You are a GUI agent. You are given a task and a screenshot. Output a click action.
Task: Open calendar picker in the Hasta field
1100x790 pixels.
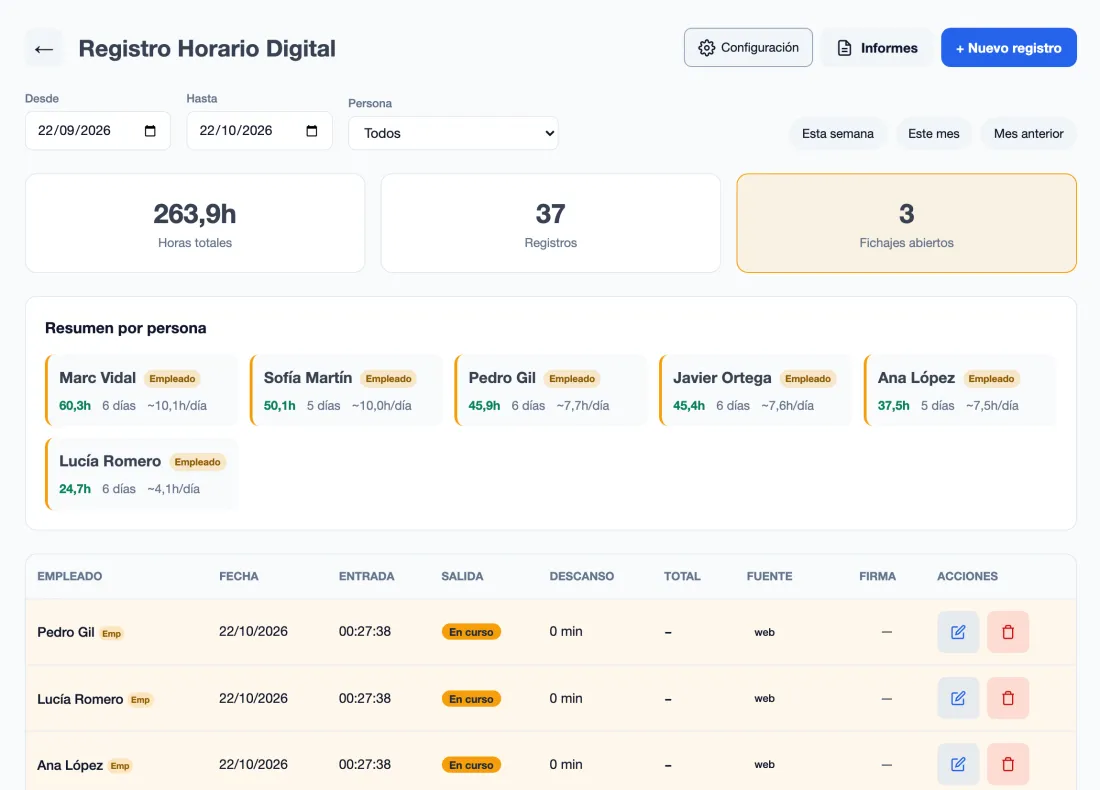pos(312,131)
